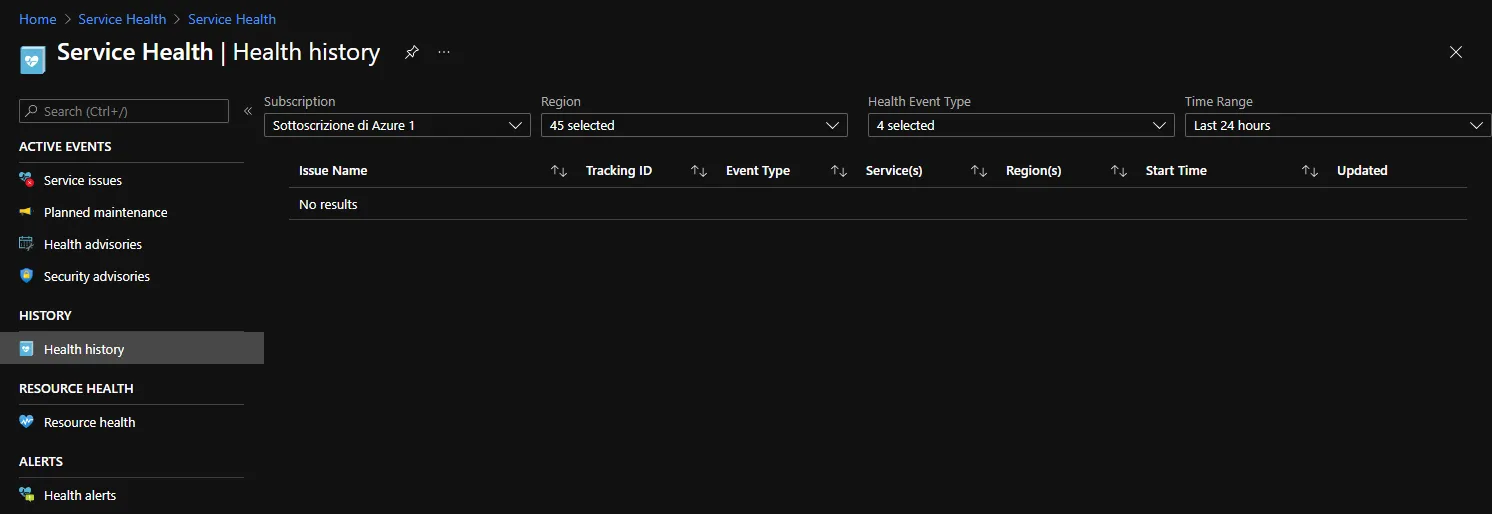
Task: Sort by Service(s) column arrows
Action: [979, 171]
